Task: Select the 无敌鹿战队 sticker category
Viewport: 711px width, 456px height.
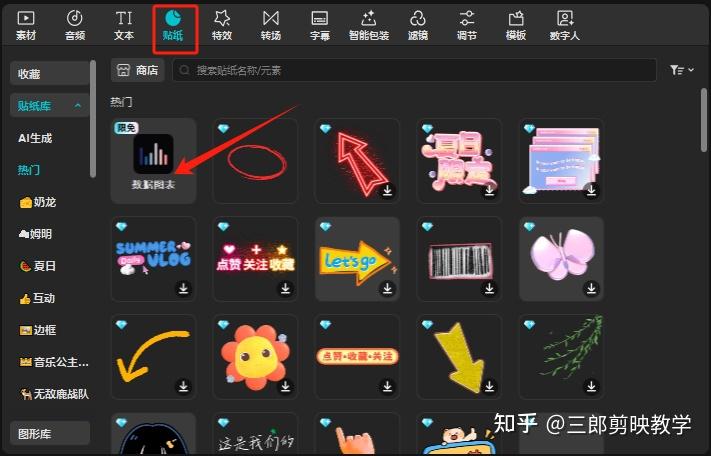Action: [55, 394]
